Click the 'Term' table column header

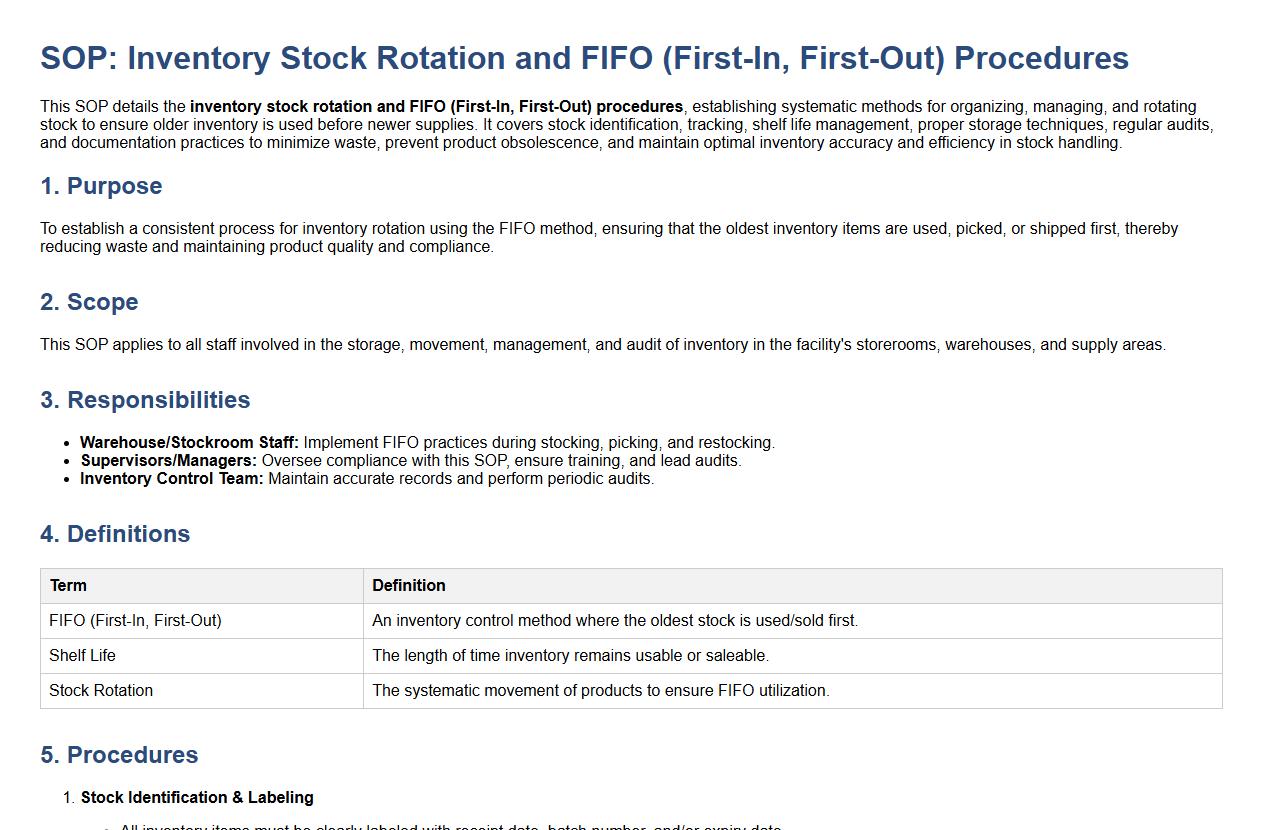pyautogui.click(x=68, y=586)
